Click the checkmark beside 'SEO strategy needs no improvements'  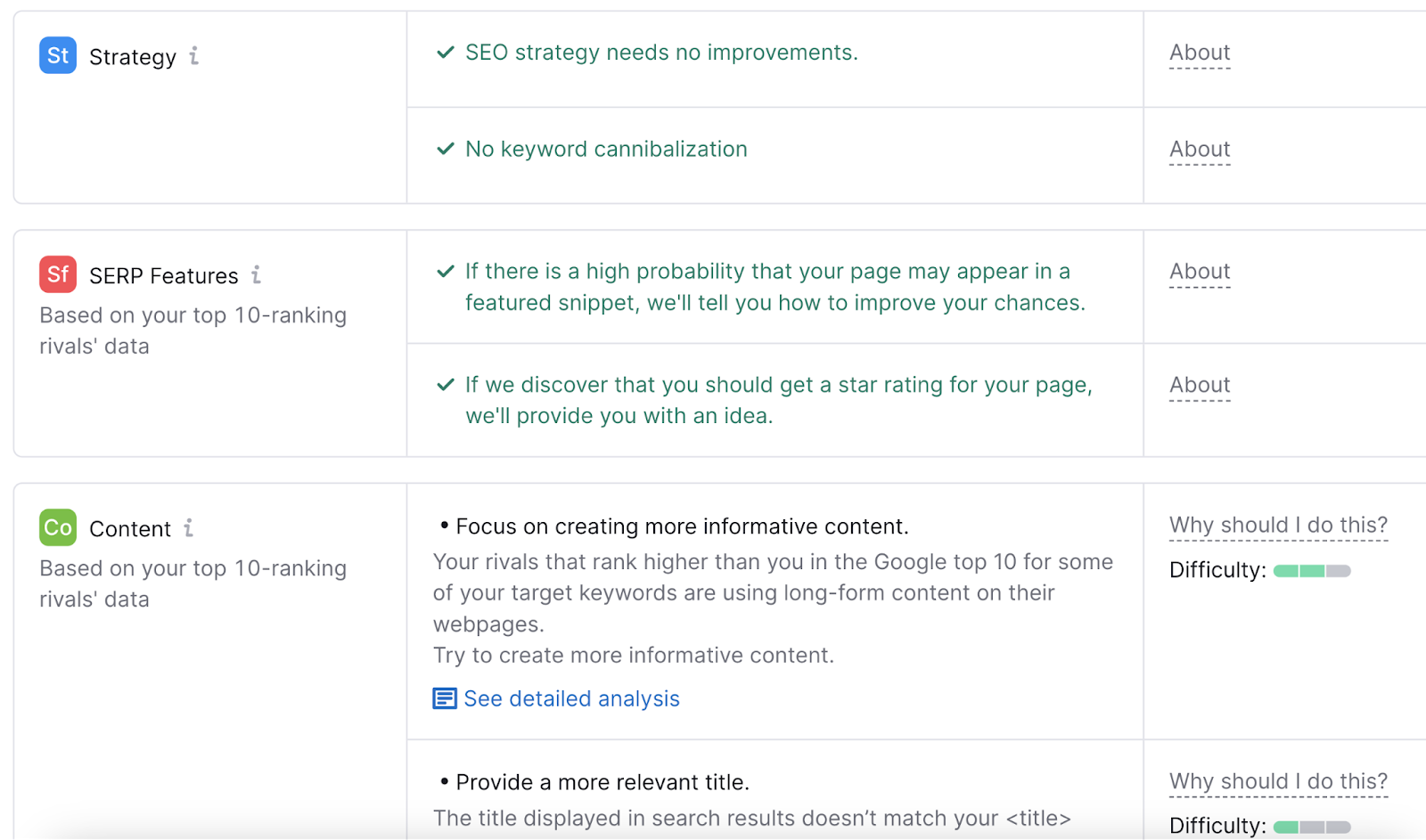(x=446, y=52)
